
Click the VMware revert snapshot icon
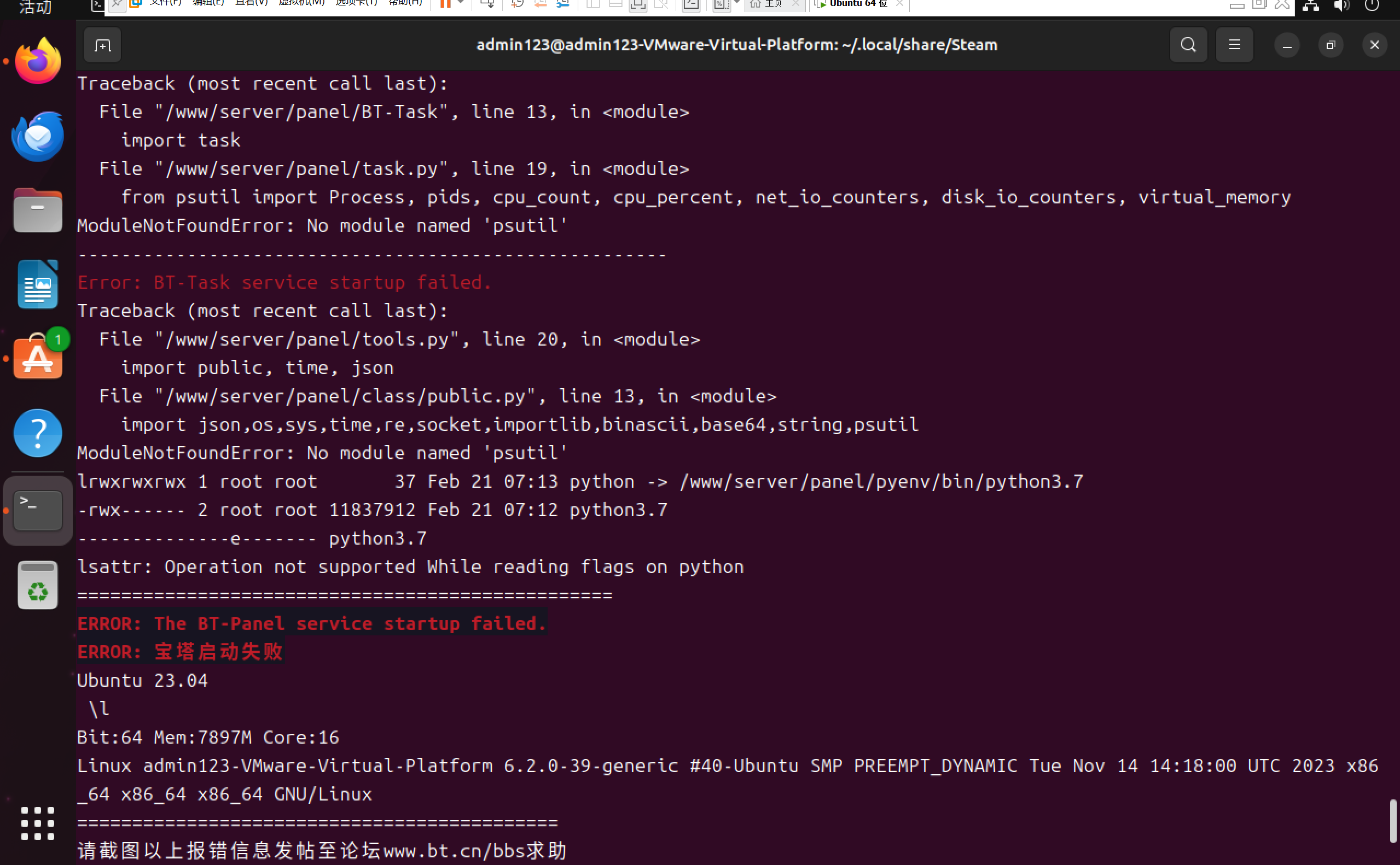[540, 4]
